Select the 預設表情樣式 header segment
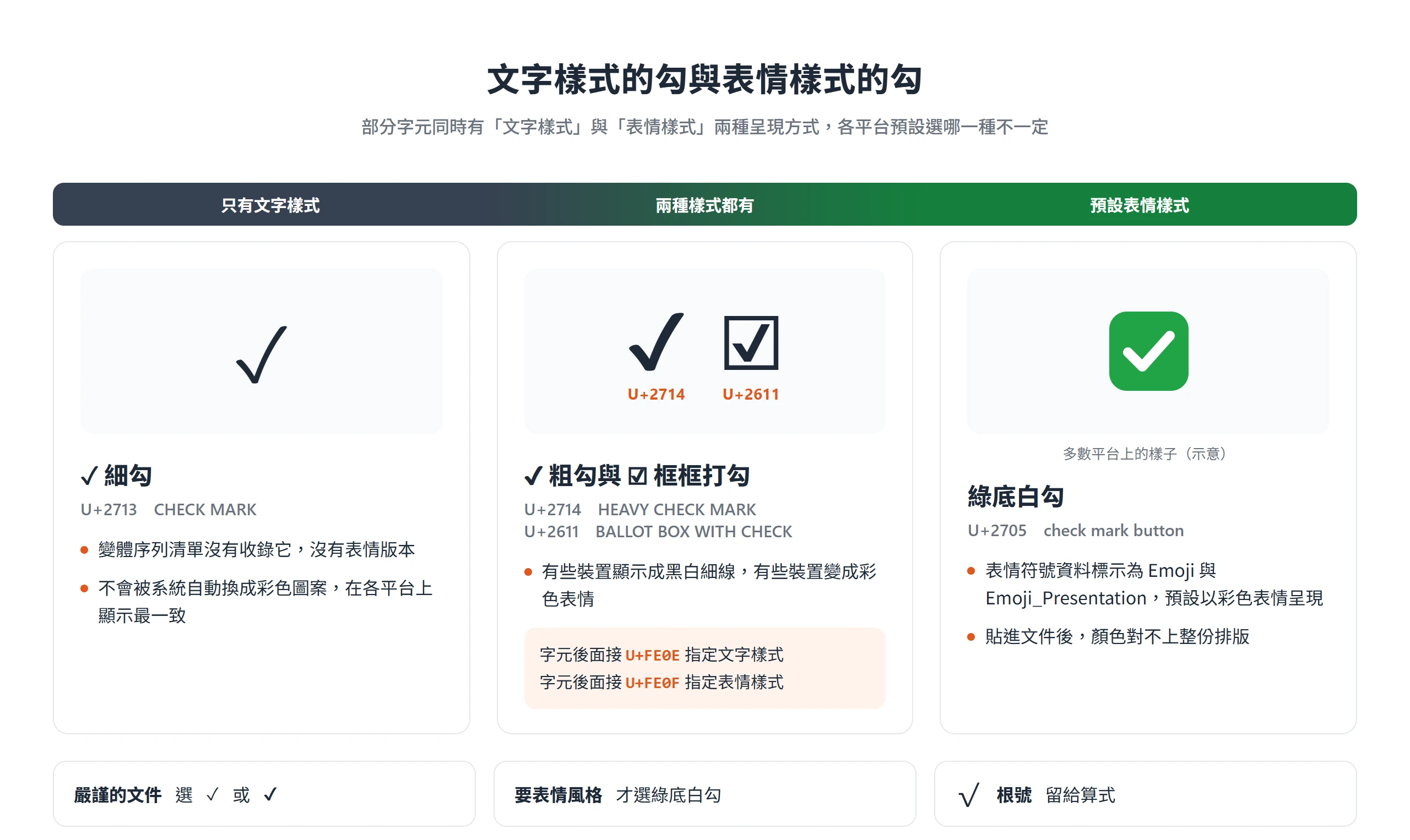Screen dimensions: 1410x840 coord(1140,205)
